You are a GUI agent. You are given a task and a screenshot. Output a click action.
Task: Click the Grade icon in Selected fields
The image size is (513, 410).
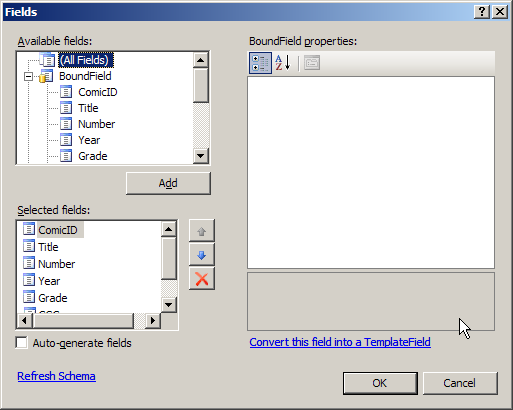coord(29,297)
